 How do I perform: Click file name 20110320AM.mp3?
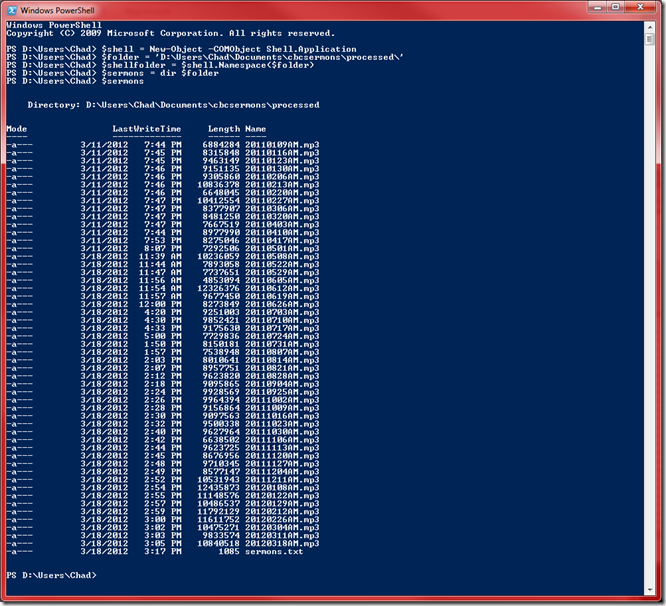coord(282,216)
